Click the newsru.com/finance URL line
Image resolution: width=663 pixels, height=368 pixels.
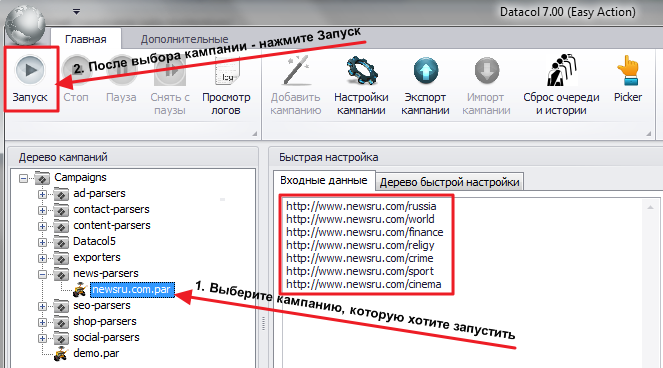tap(364, 233)
